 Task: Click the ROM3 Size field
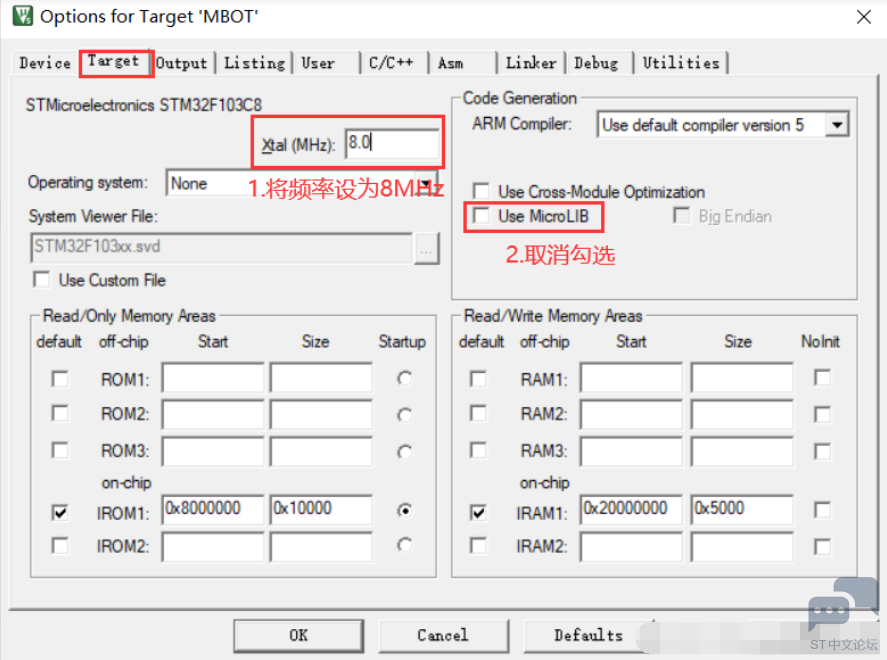(321, 451)
